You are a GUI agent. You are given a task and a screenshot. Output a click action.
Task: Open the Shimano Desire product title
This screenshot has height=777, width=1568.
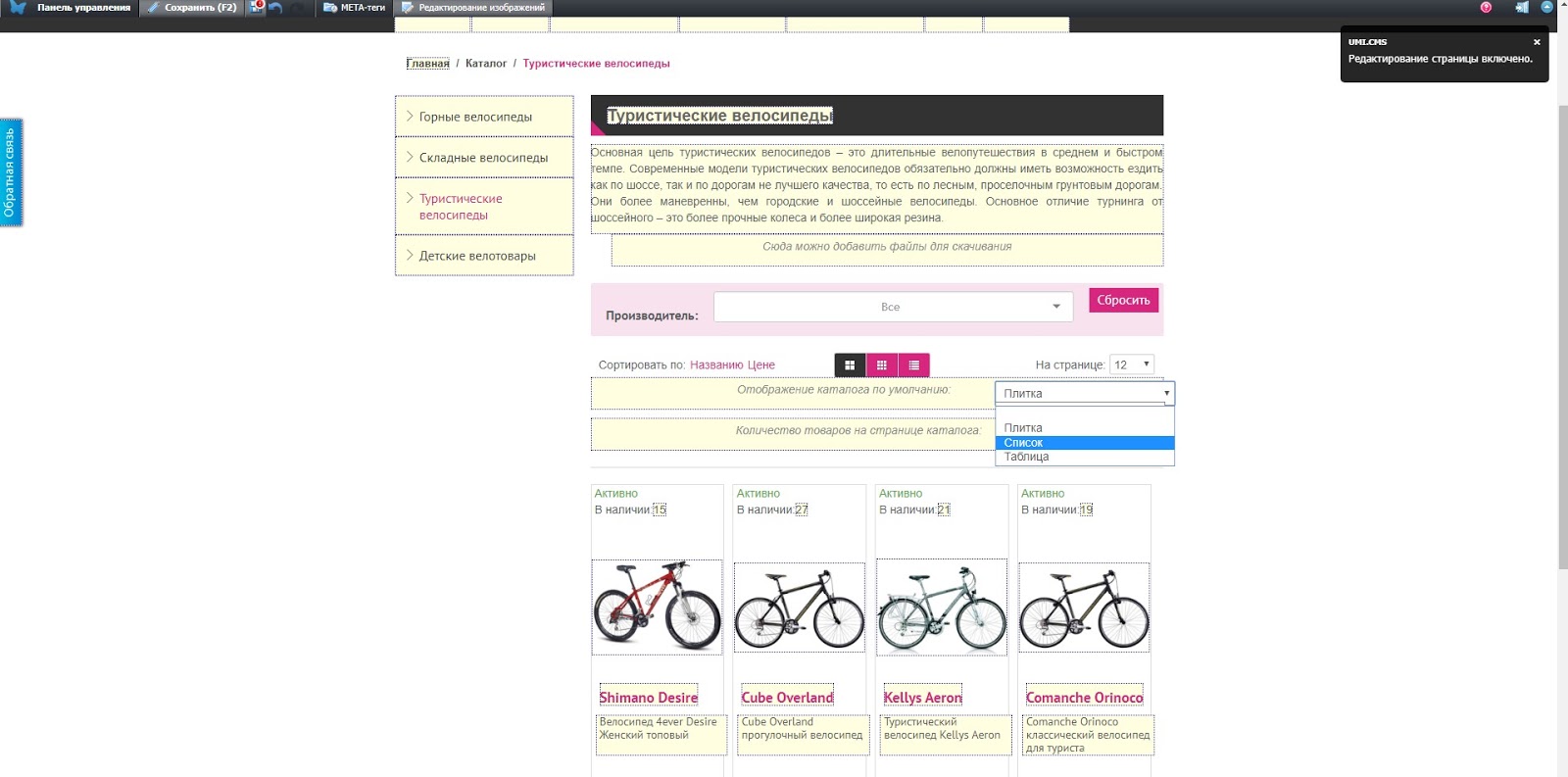tap(649, 697)
